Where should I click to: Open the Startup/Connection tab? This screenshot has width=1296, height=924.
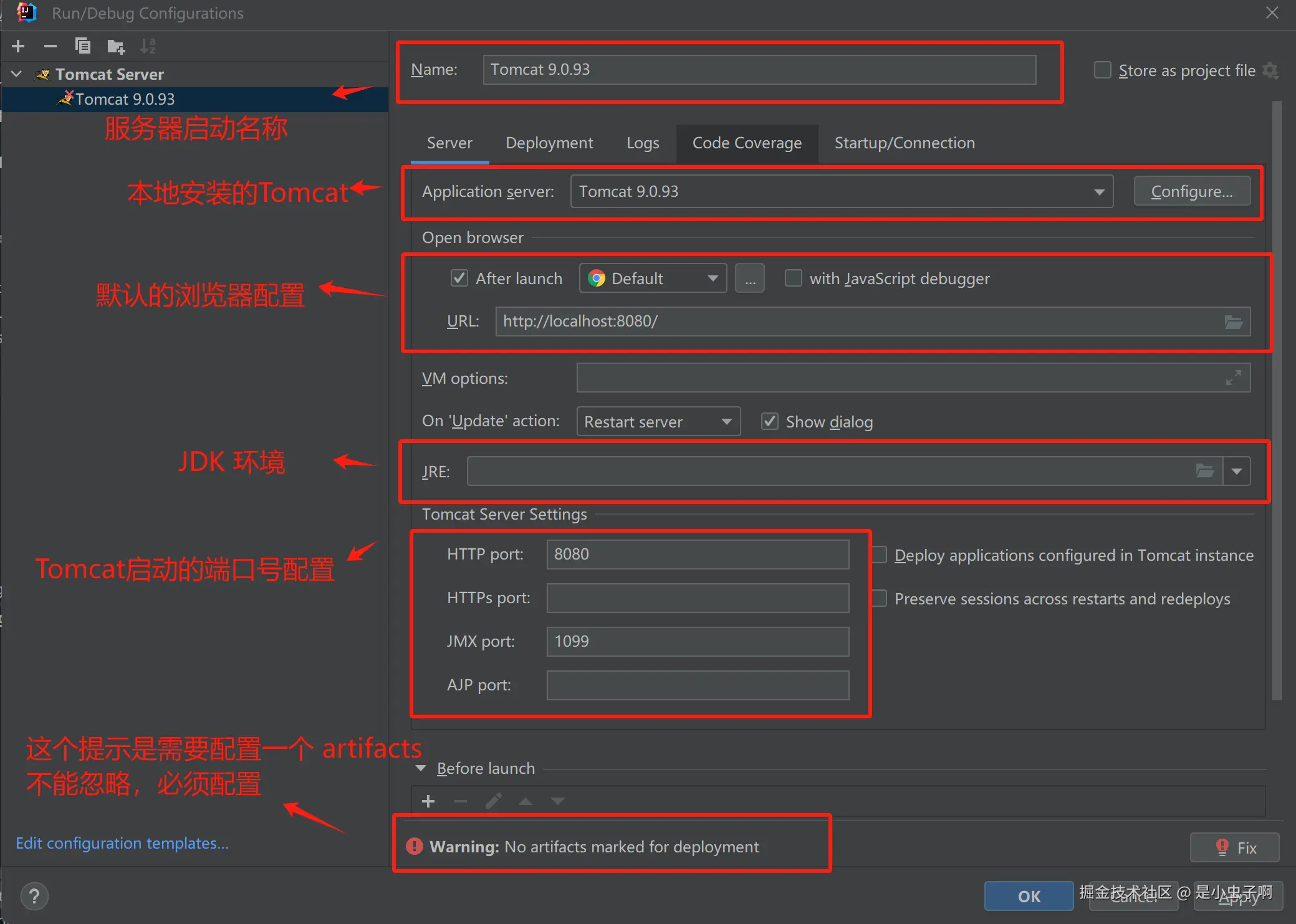pos(905,143)
